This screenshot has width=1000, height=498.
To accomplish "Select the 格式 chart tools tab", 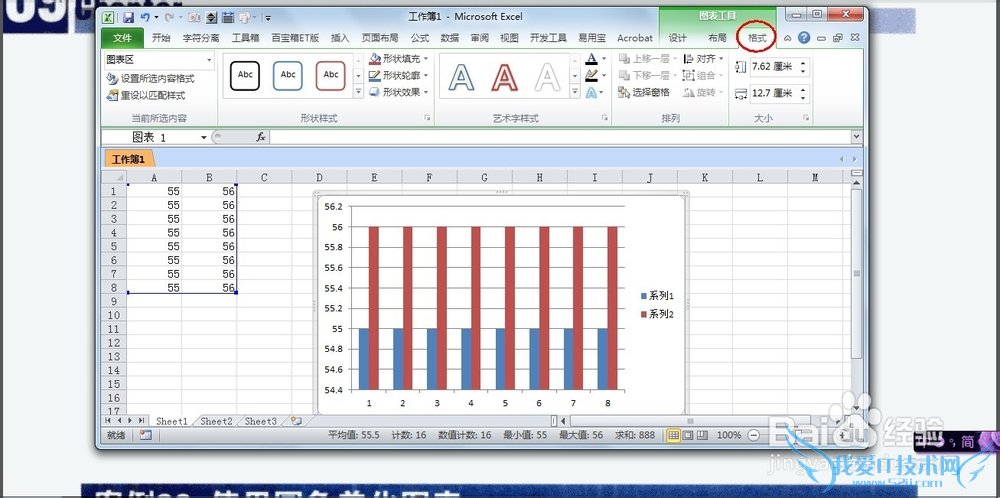I will pos(757,38).
